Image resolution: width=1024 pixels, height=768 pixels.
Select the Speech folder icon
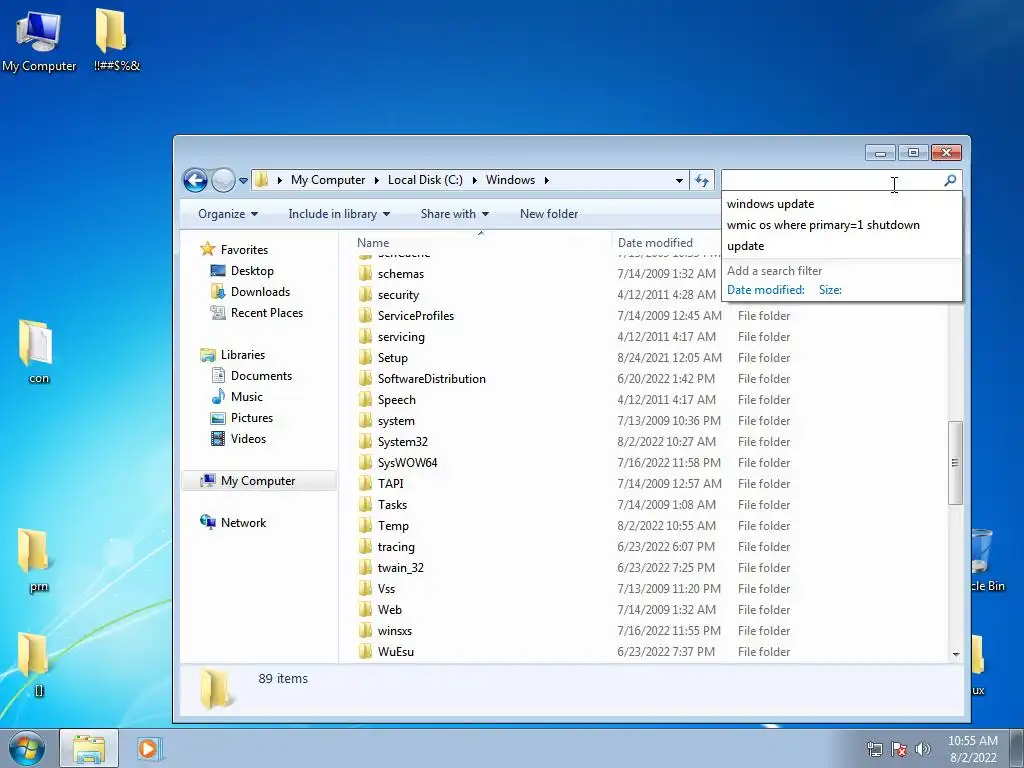point(366,400)
